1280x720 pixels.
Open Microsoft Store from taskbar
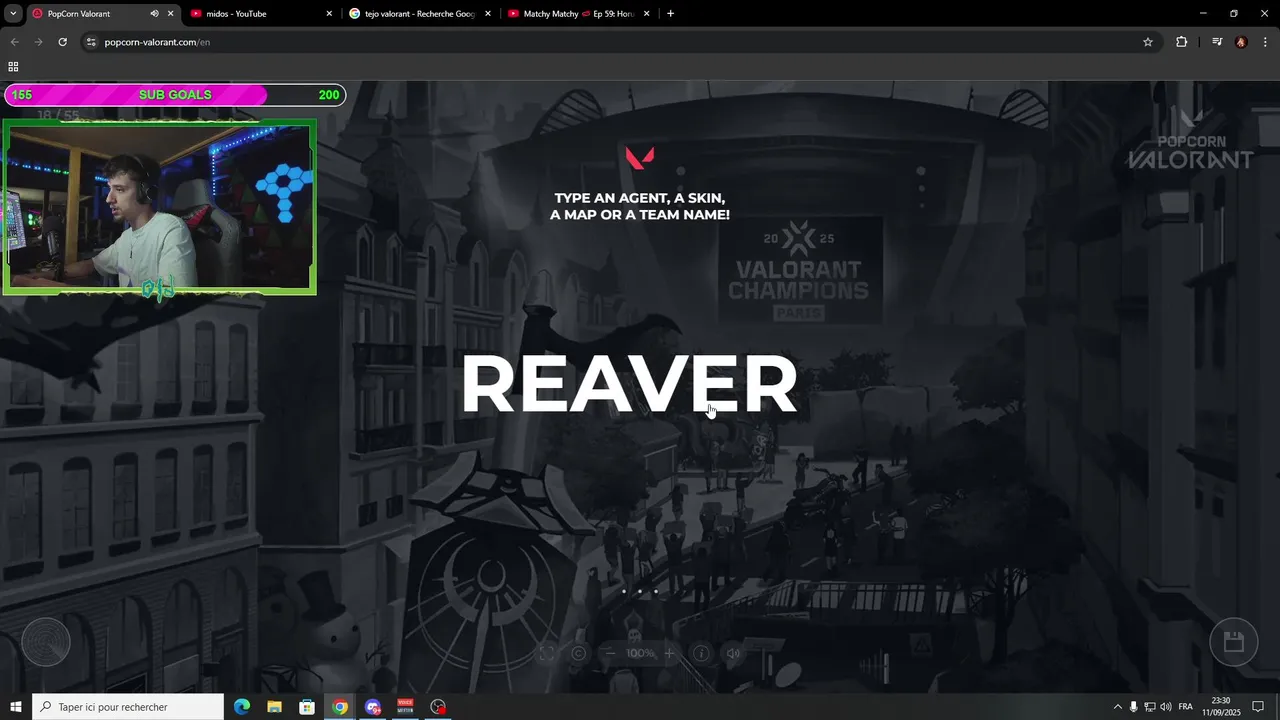pos(307,707)
